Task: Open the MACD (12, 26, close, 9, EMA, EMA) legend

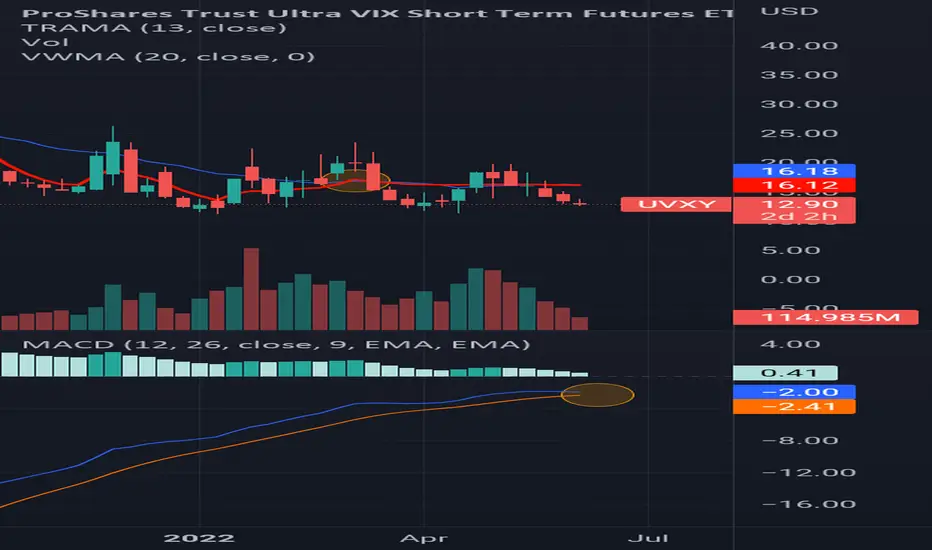Action: coord(276,345)
